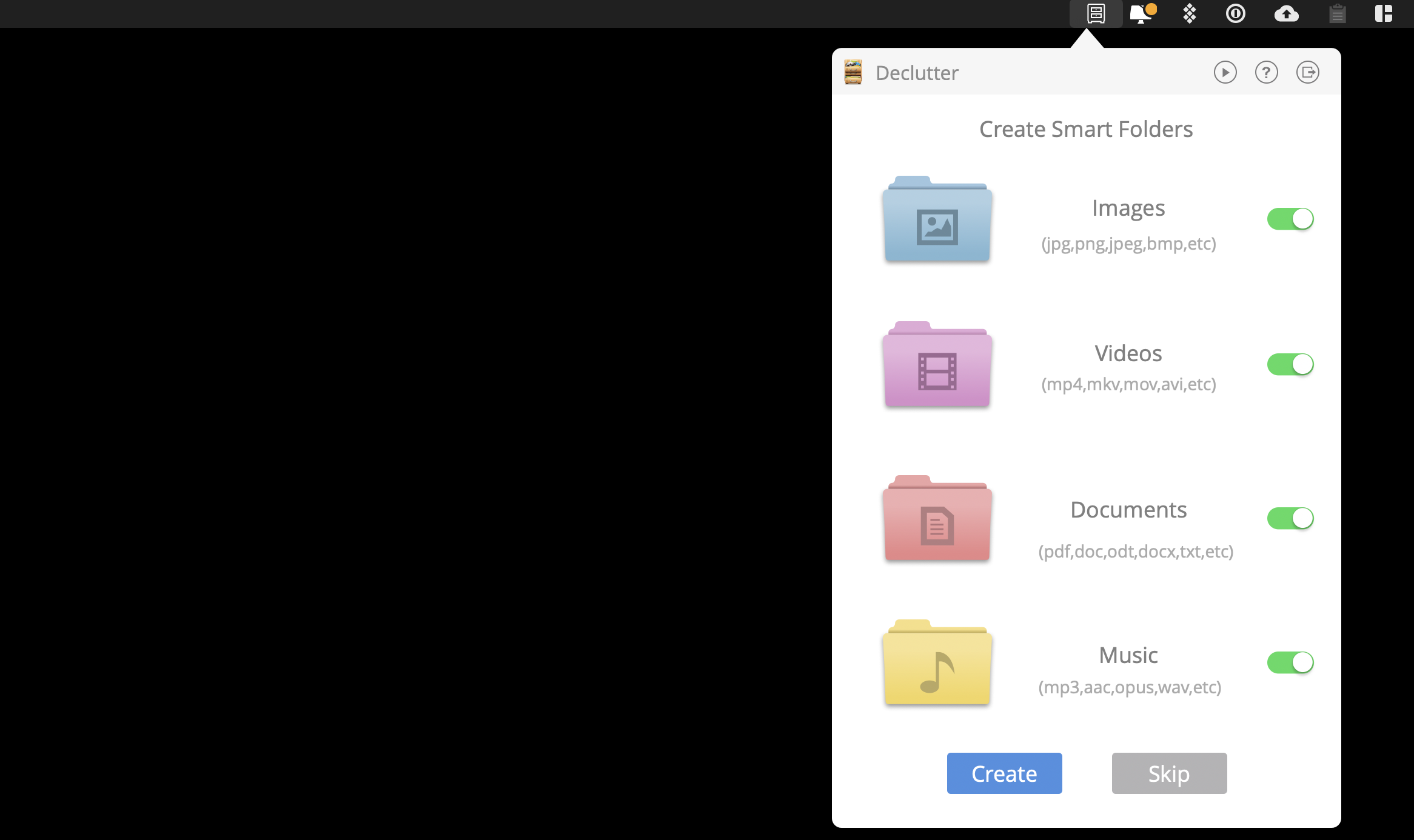Click the Images label text
Image resolution: width=1414 pixels, height=840 pixels.
[1128, 208]
